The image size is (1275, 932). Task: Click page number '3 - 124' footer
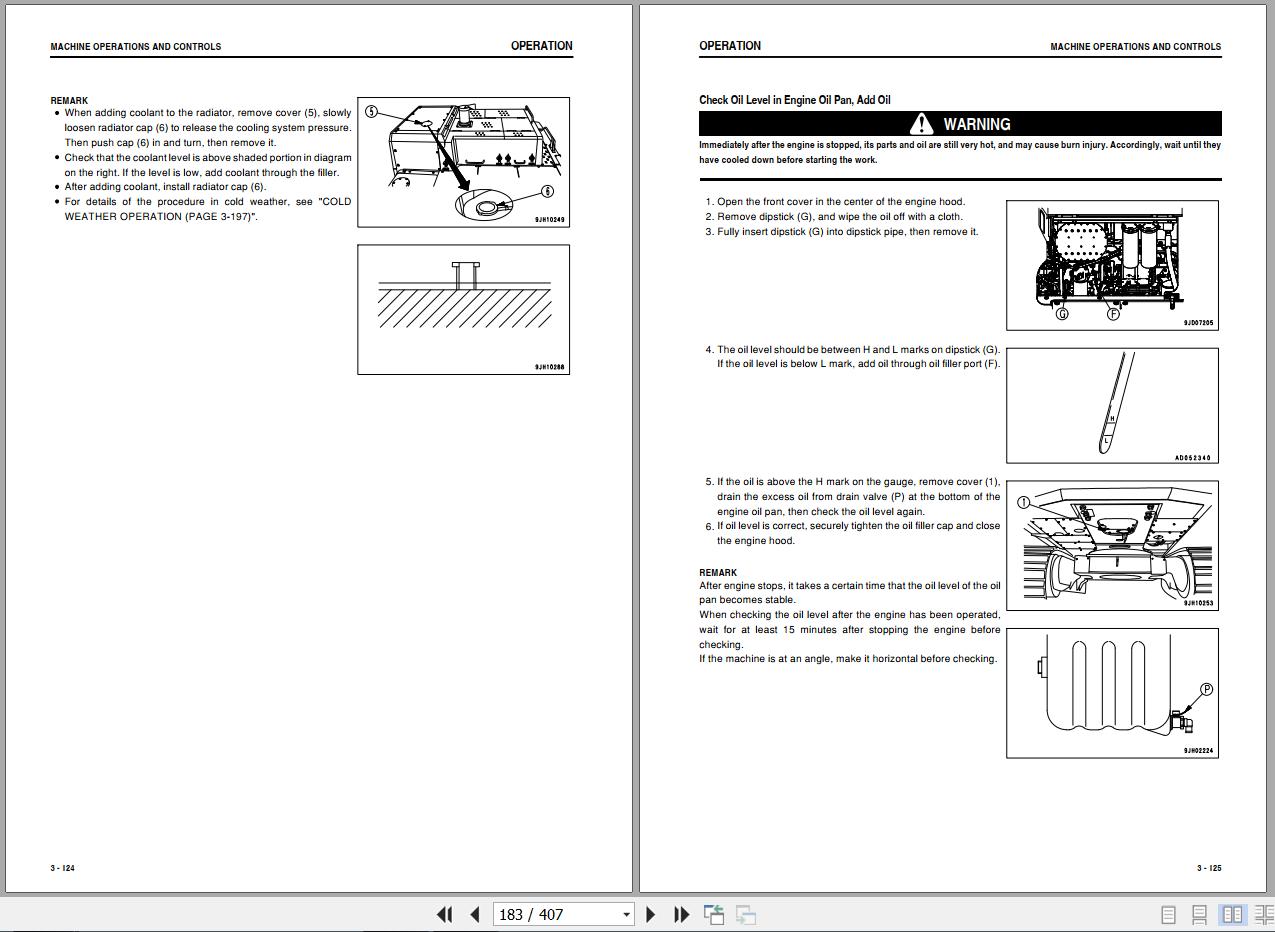pos(62,868)
